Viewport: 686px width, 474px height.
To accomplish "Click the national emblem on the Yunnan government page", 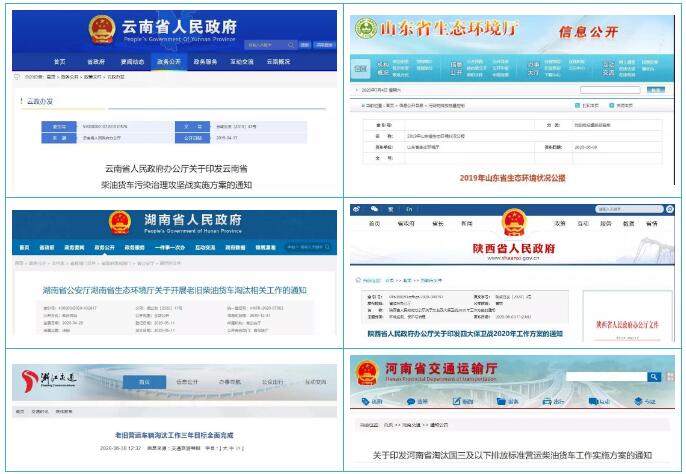I will pyautogui.click(x=102, y=29).
